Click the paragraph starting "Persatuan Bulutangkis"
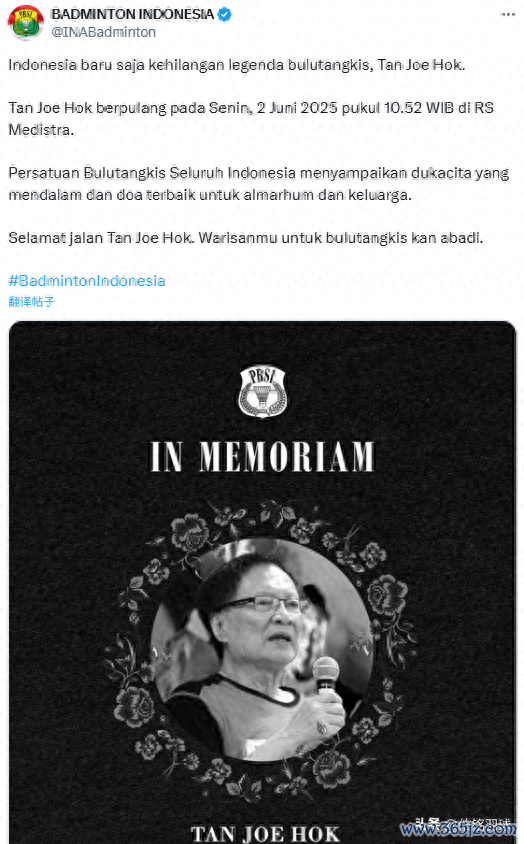 258,184
